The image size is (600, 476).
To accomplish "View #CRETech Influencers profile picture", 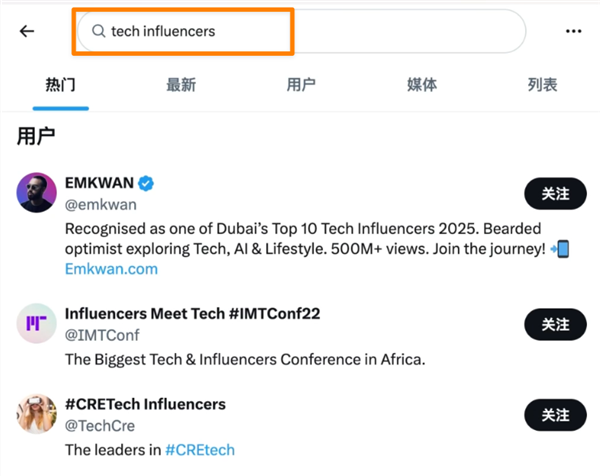I will (x=37, y=414).
